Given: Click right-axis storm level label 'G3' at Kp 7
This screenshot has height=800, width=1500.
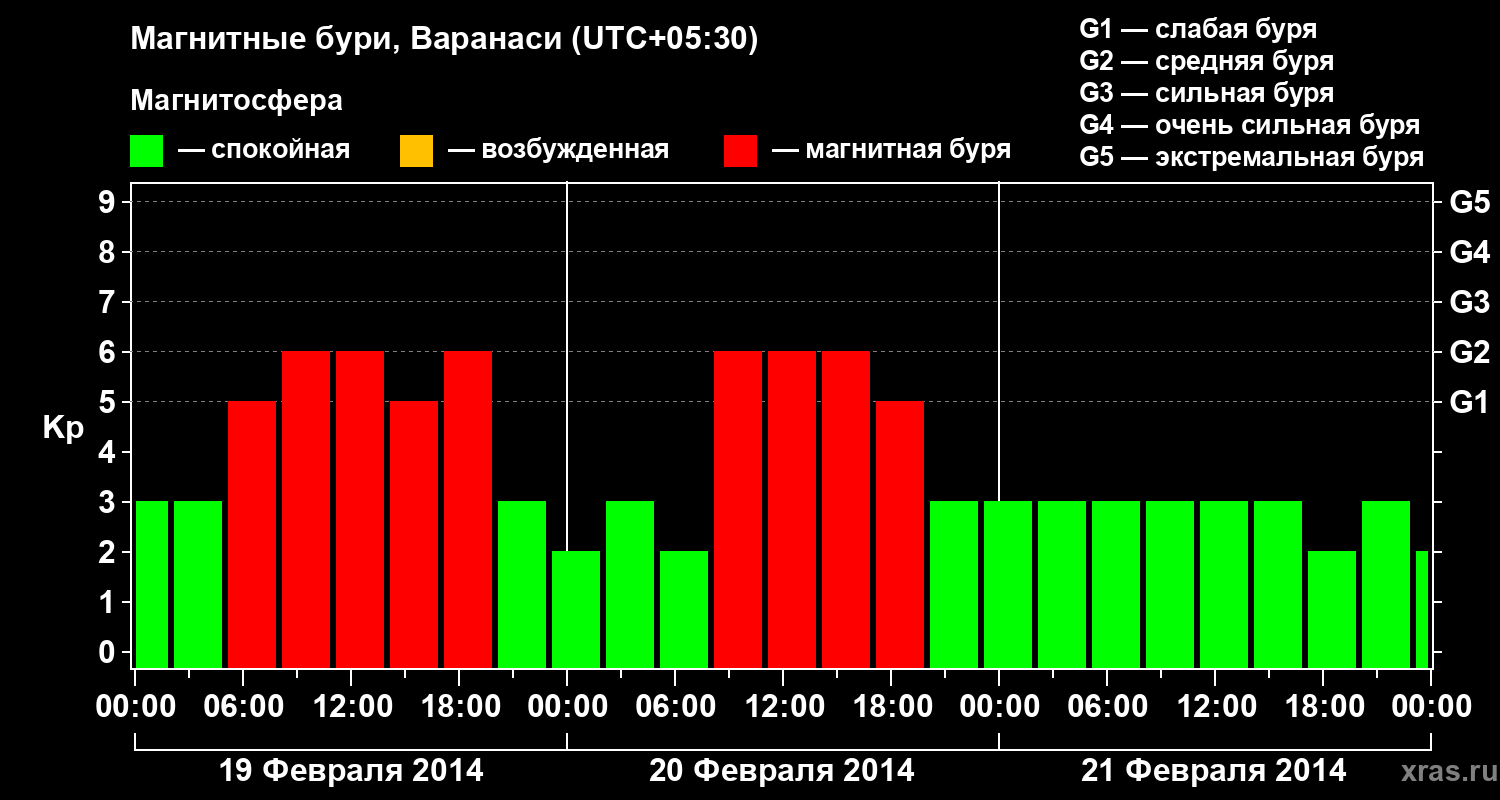Looking at the screenshot, I should [x=1469, y=303].
